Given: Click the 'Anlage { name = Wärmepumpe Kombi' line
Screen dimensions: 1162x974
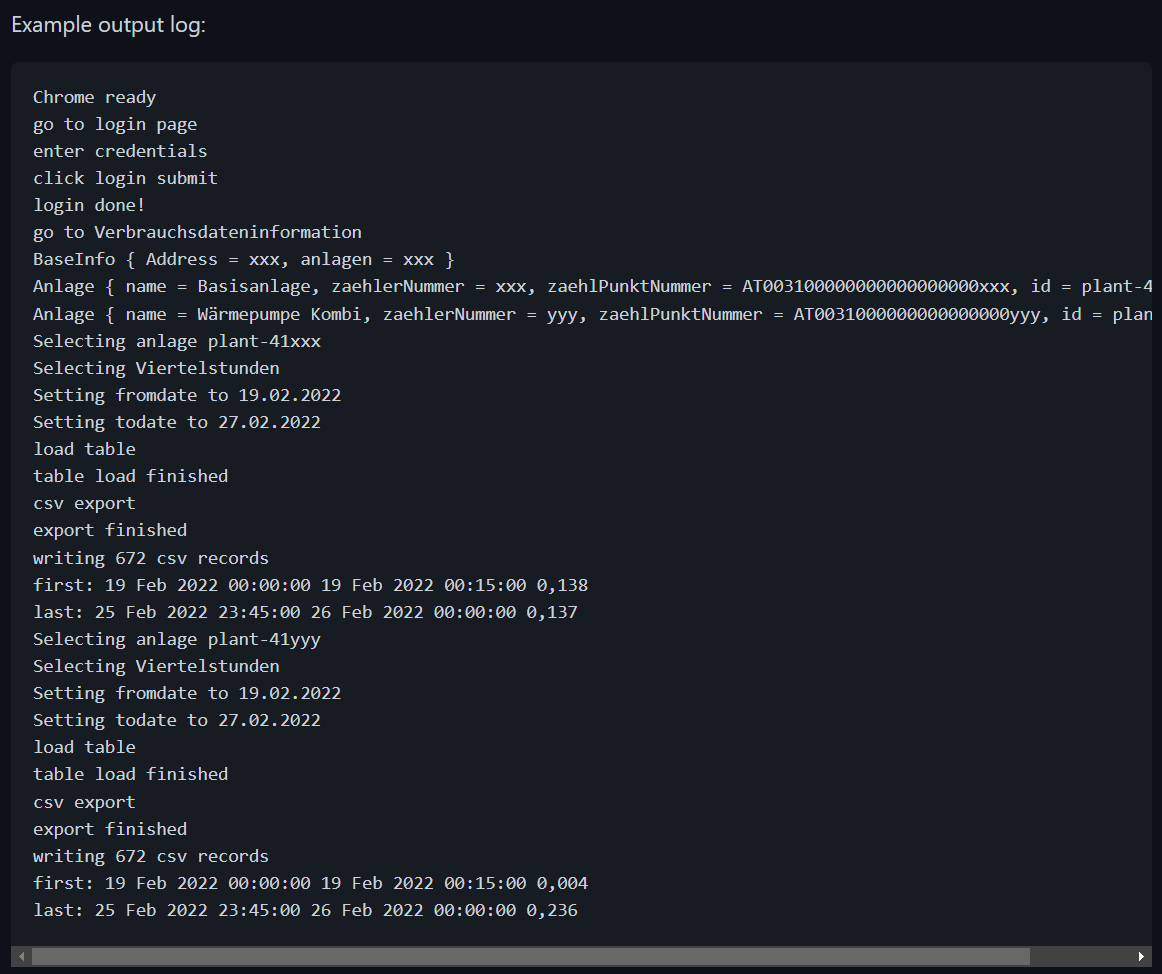Looking at the screenshot, I should pyautogui.click(x=592, y=314).
